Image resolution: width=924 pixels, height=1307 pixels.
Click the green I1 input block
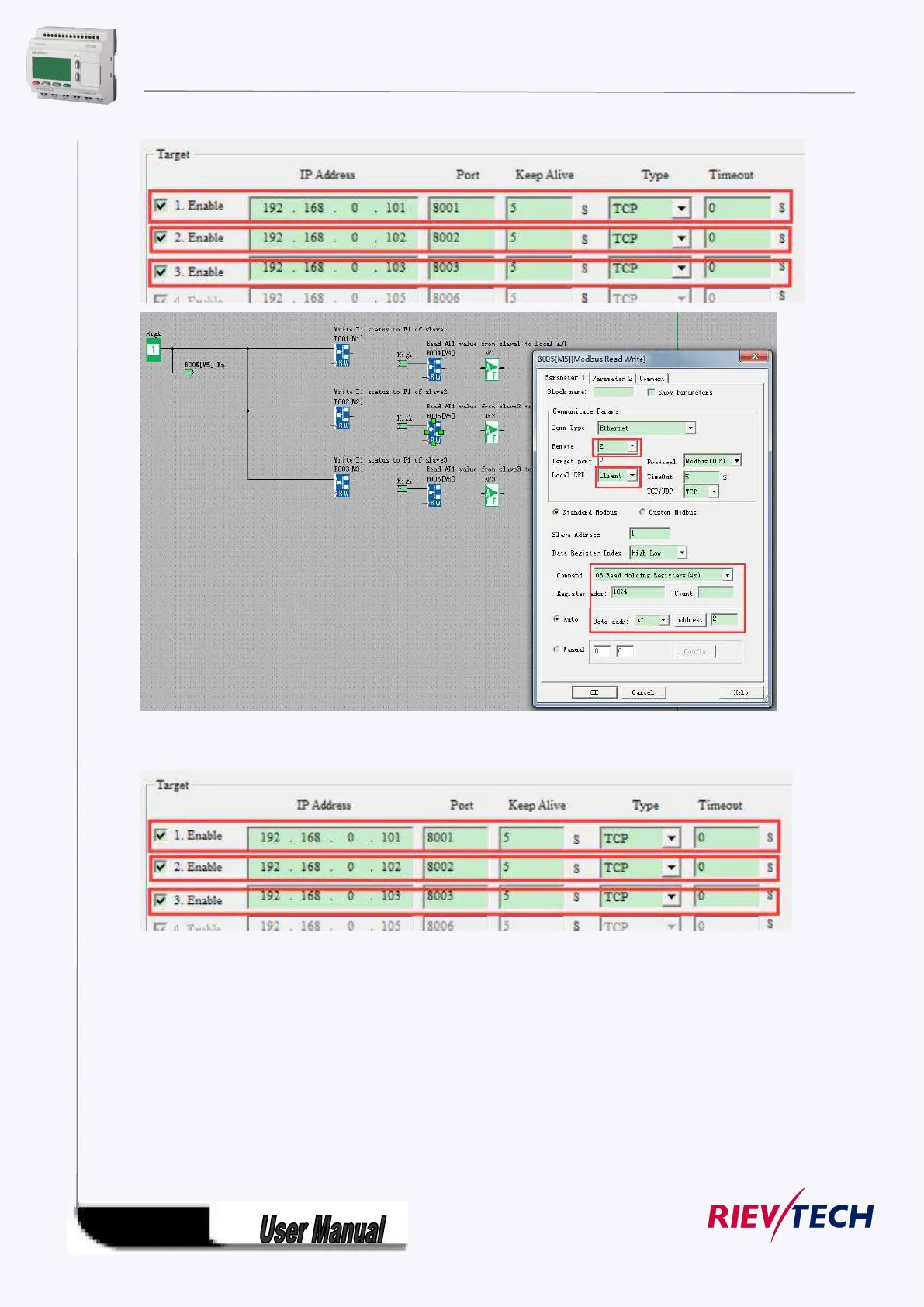[x=154, y=350]
